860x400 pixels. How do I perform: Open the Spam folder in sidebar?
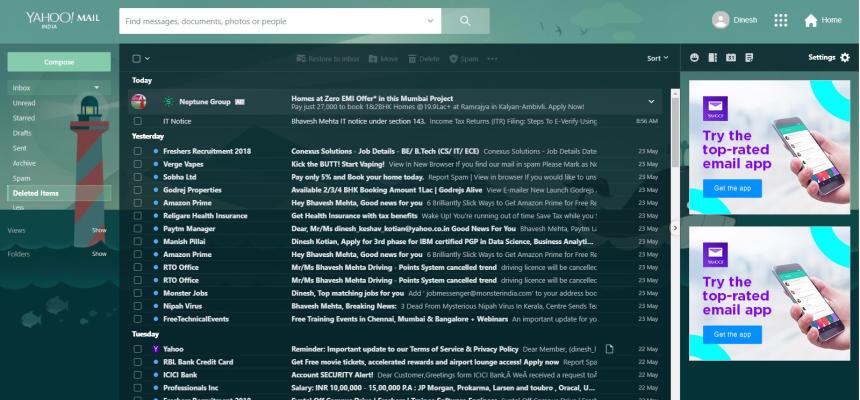click(x=21, y=178)
